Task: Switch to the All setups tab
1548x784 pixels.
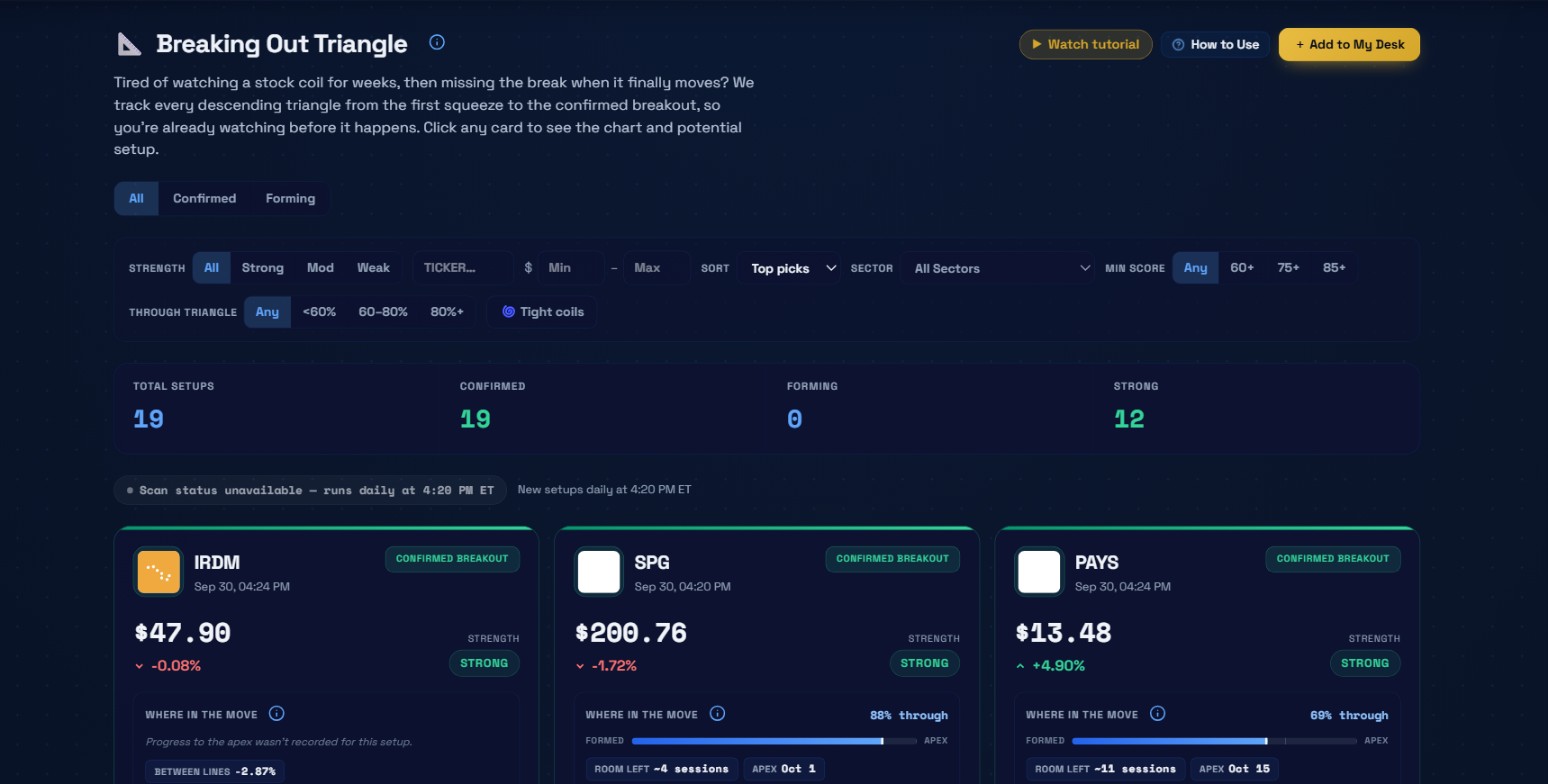Action: [x=136, y=198]
